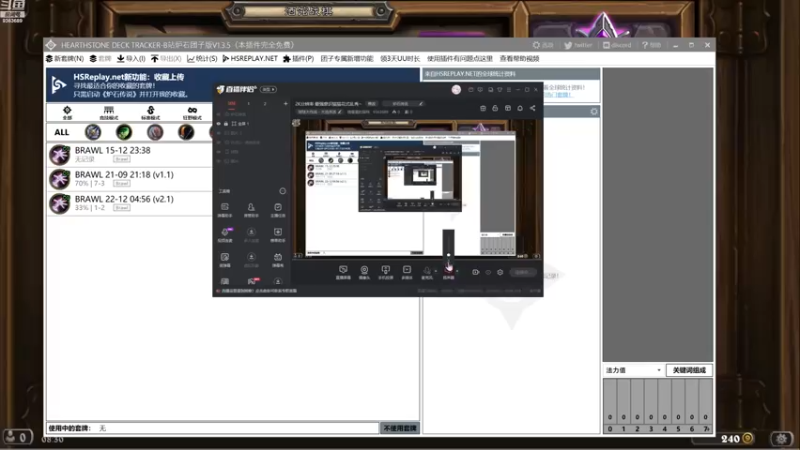The width and height of the screenshot is (800, 450).
Task: Expand the arrow beside the microphone icon
Action: tap(436, 271)
